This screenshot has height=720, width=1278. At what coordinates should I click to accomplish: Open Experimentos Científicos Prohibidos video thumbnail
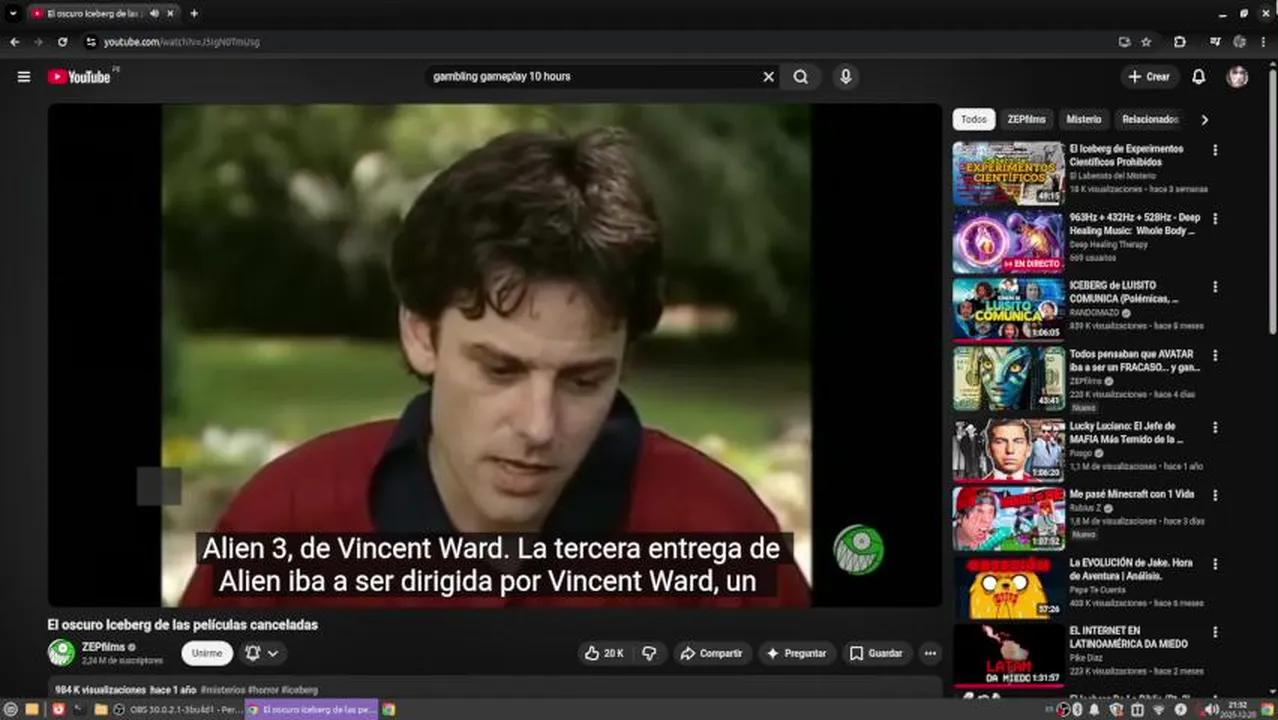point(1008,173)
